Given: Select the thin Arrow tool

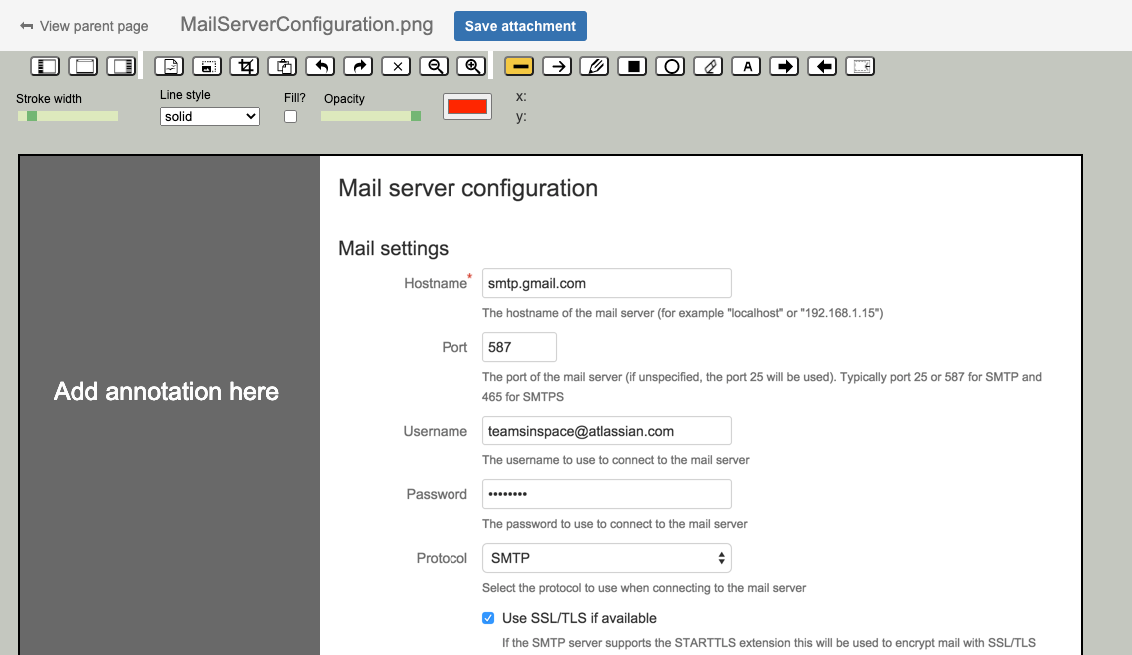Looking at the screenshot, I should [557, 66].
